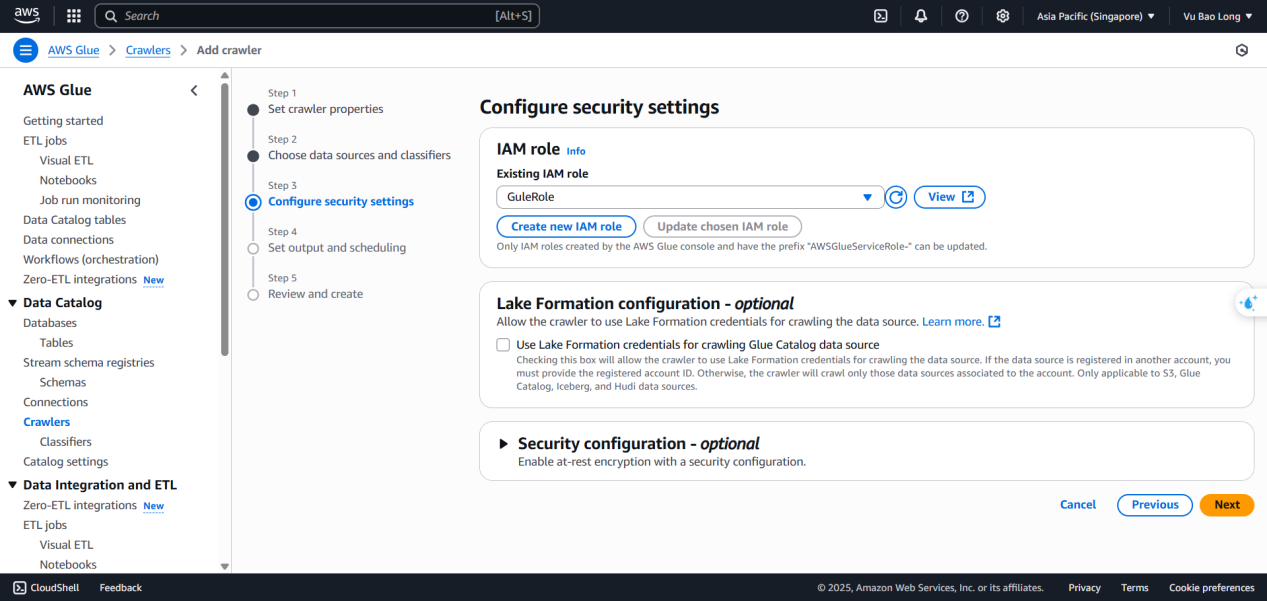Go to Choose data sources and classifiers step
The width and height of the screenshot is (1267, 601).
pos(359,155)
